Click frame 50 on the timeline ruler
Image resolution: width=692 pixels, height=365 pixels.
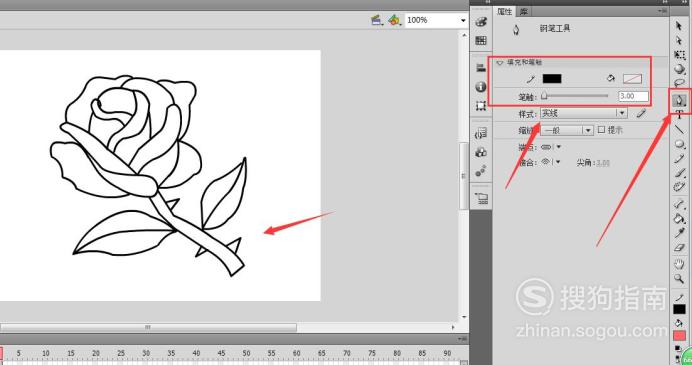pyautogui.click(x=246, y=354)
